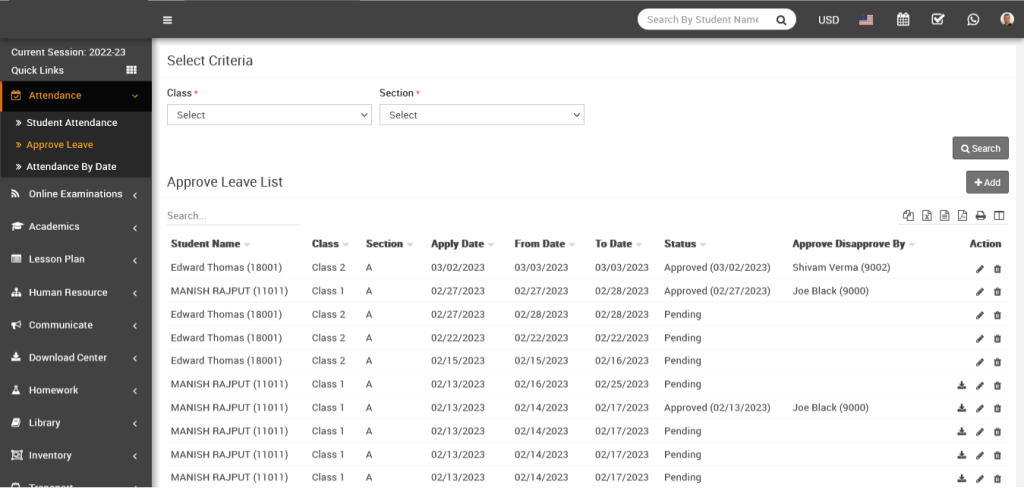Viewport: 1024px width, 488px height.
Task: Toggle column visibility icon
Action: click(999, 216)
